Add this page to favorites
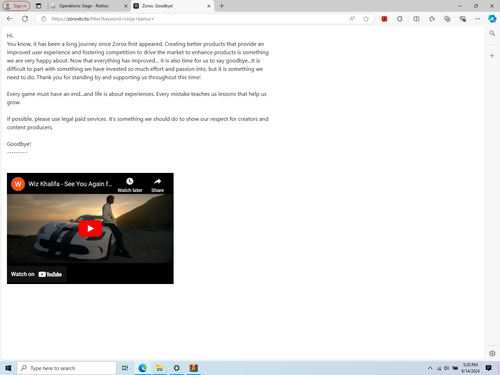This screenshot has width=500, height=375. click(x=366, y=19)
